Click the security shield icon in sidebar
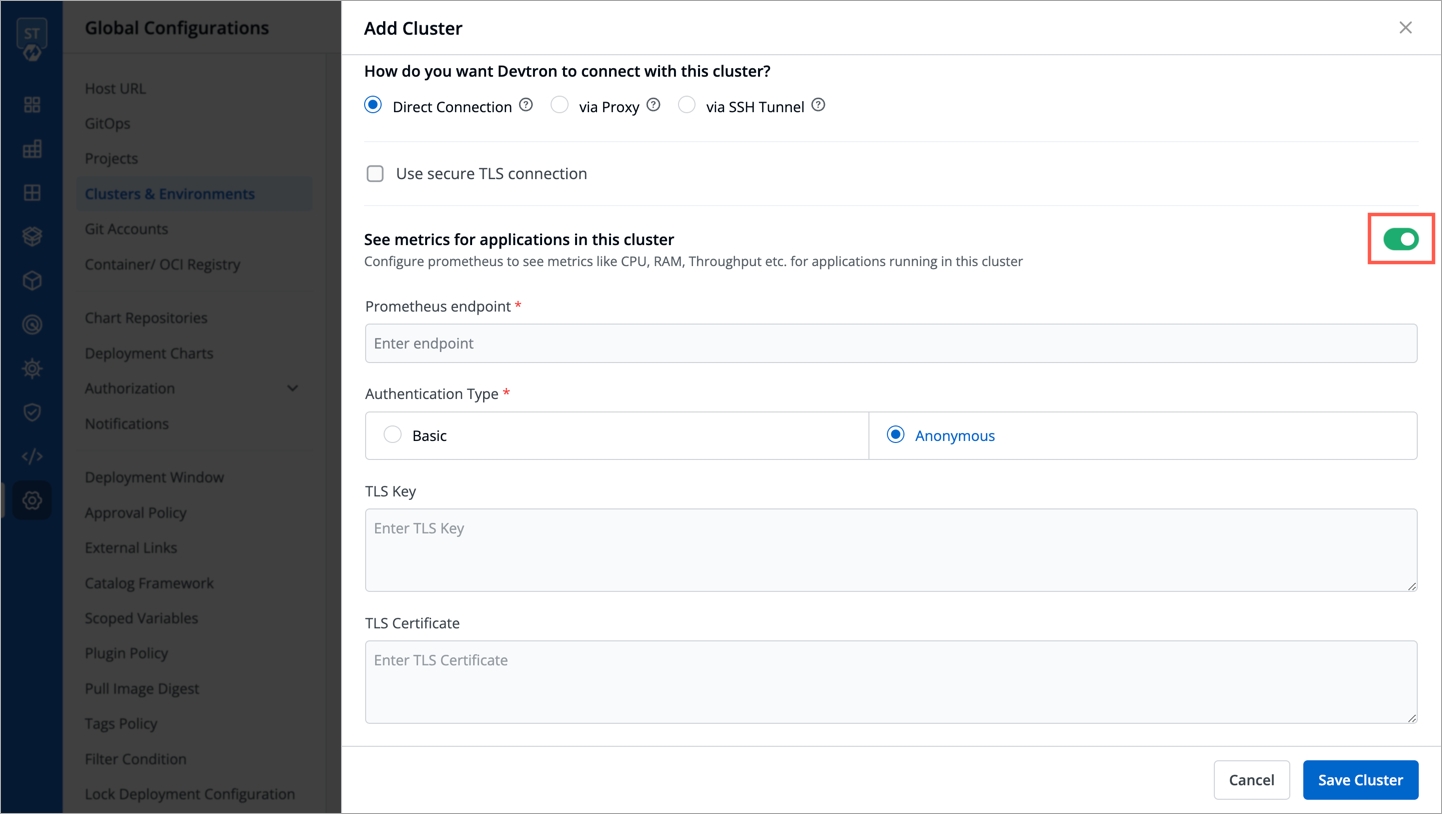Screen dimensions: 1442x814 point(32,412)
